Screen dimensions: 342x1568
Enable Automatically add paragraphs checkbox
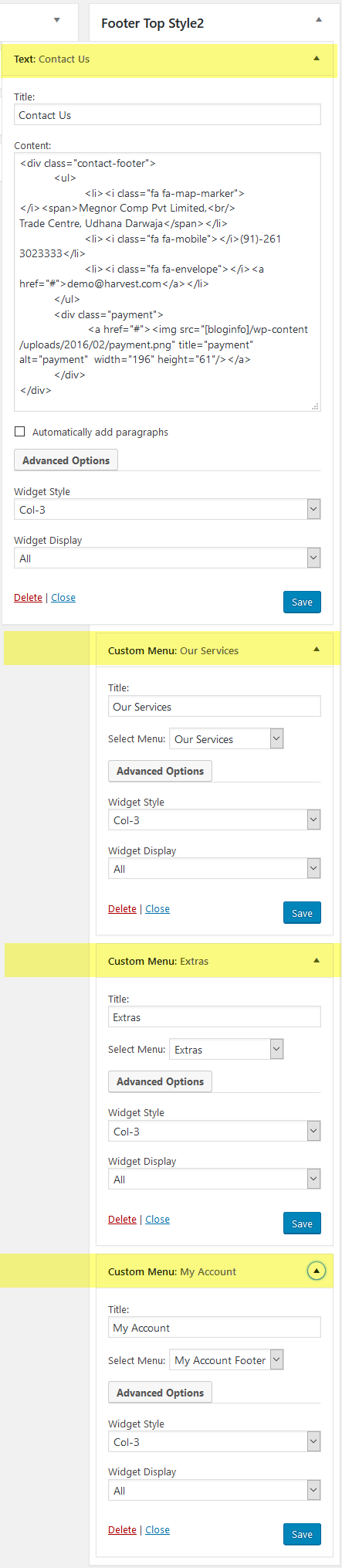20,432
